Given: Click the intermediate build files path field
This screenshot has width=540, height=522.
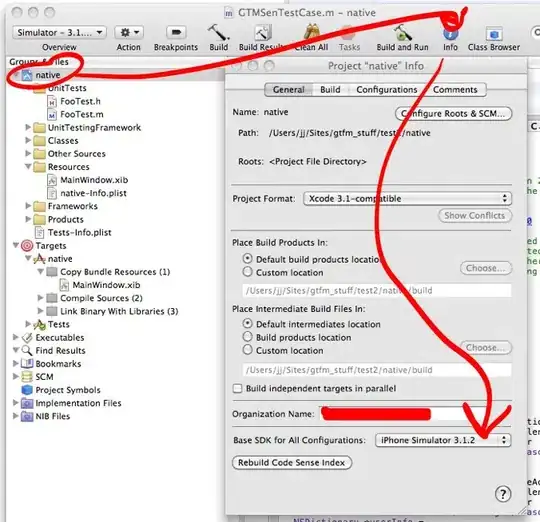Looking at the screenshot, I should [377, 370].
